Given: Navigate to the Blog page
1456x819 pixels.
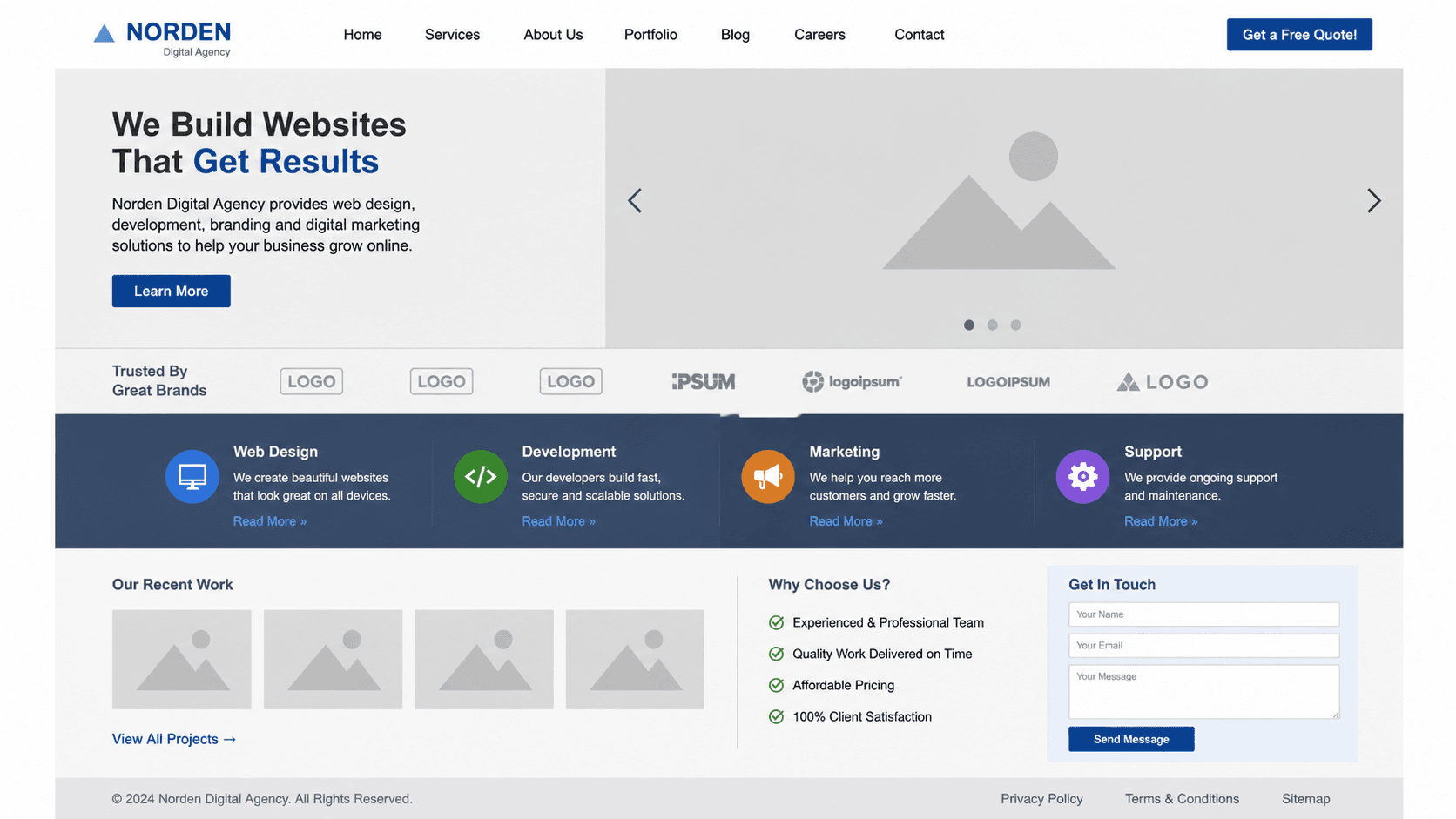Looking at the screenshot, I should tap(735, 35).
